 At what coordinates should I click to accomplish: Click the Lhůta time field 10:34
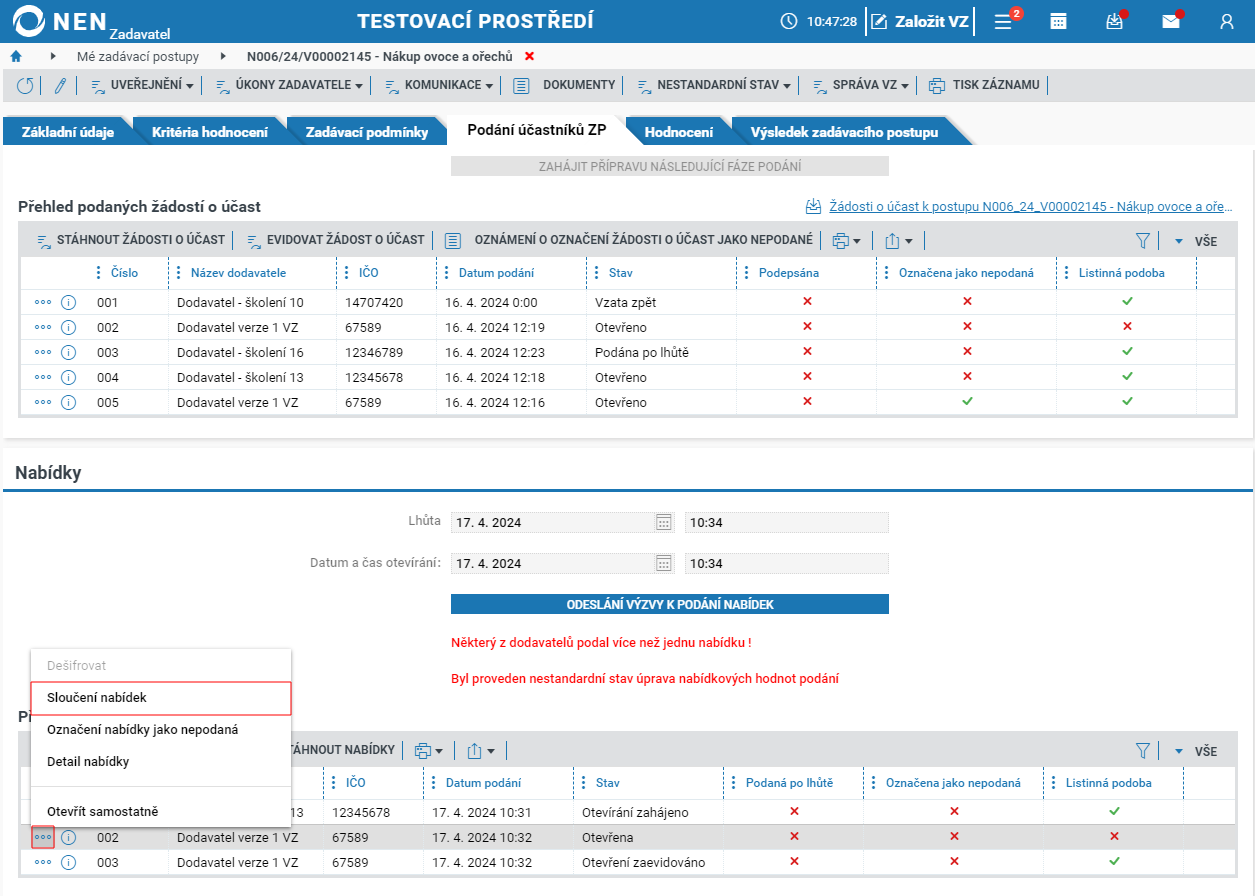point(786,522)
